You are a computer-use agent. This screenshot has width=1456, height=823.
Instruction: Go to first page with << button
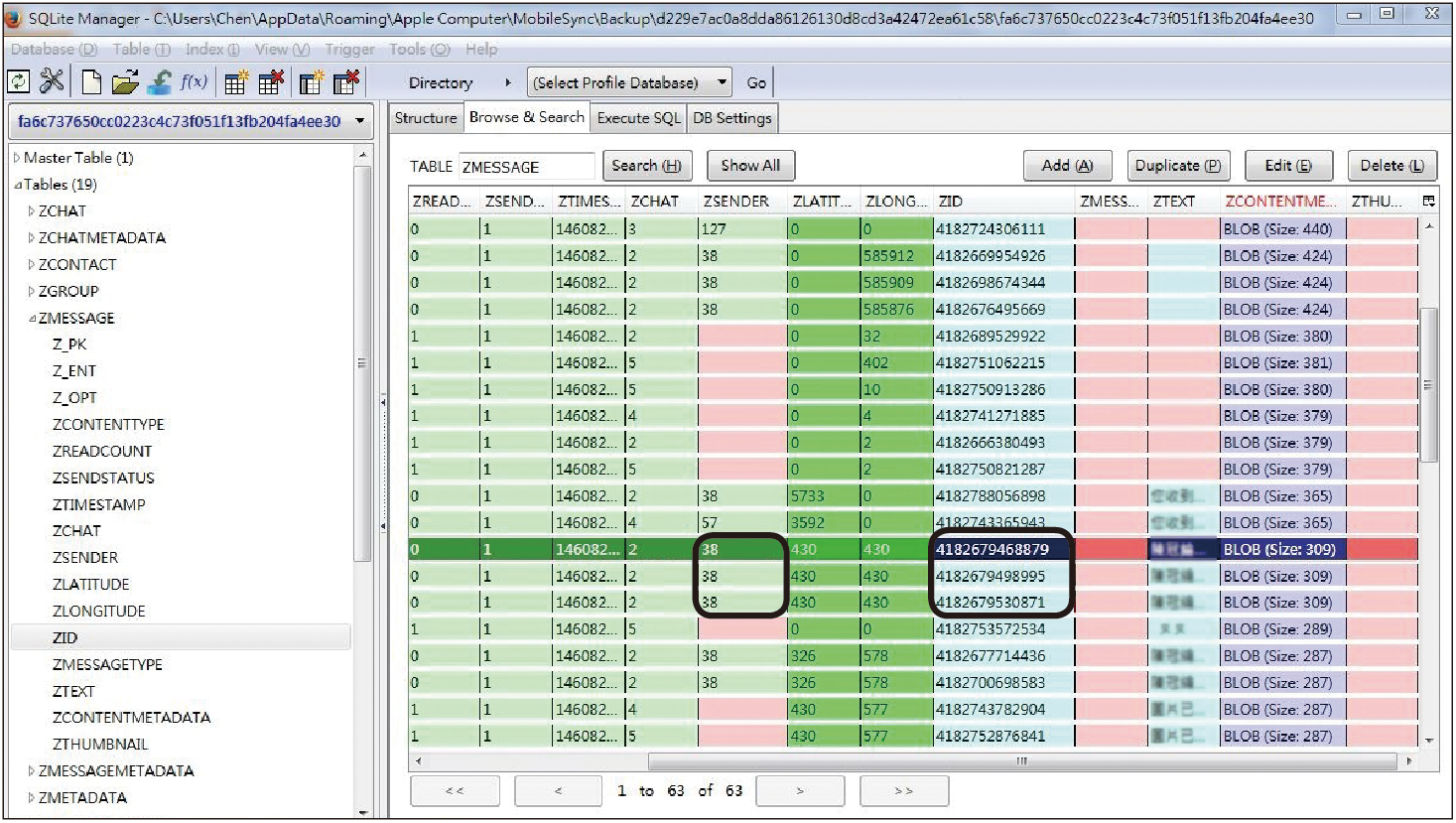click(454, 791)
